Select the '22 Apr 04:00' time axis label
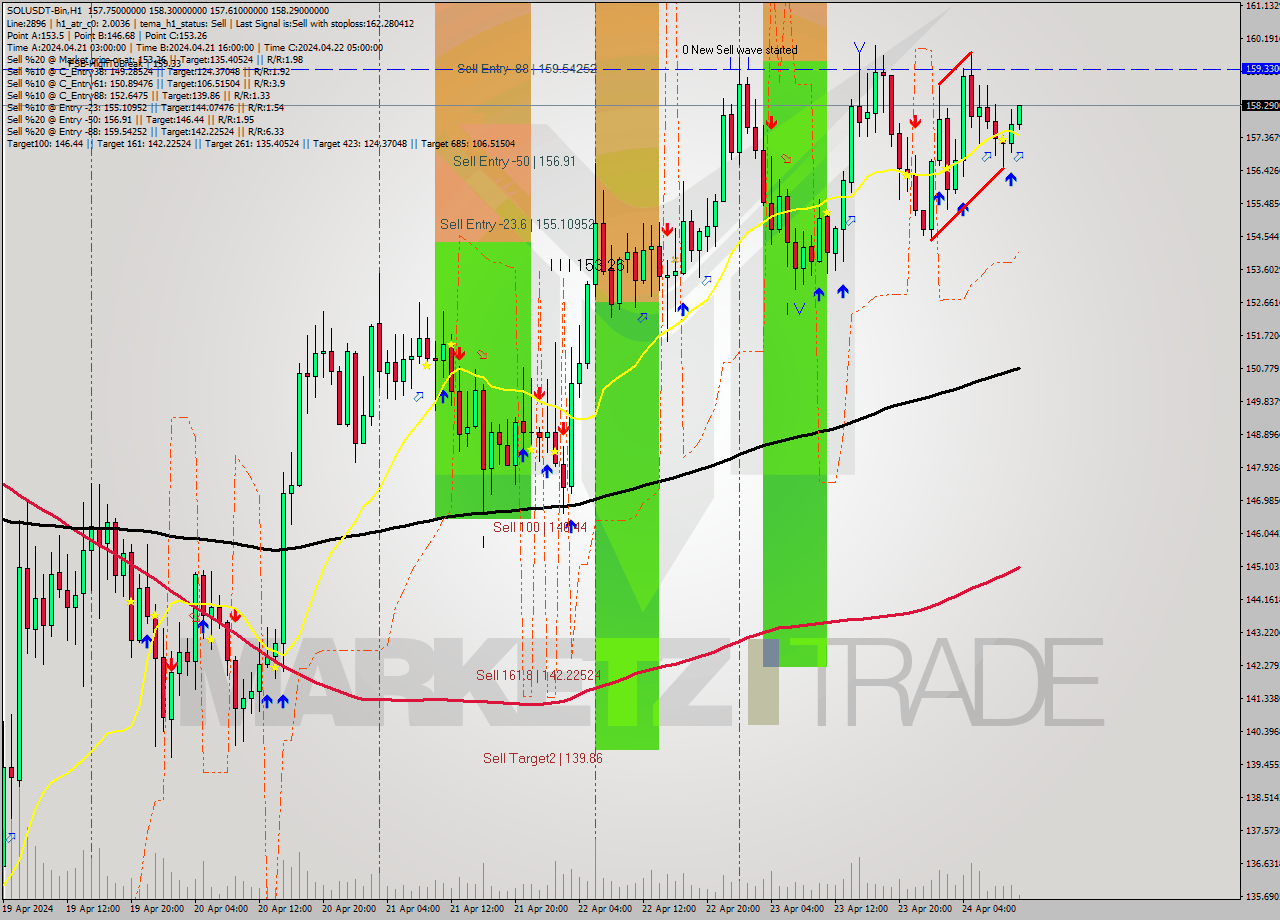Screen dimensions: 1280x920 click(x=605, y=909)
